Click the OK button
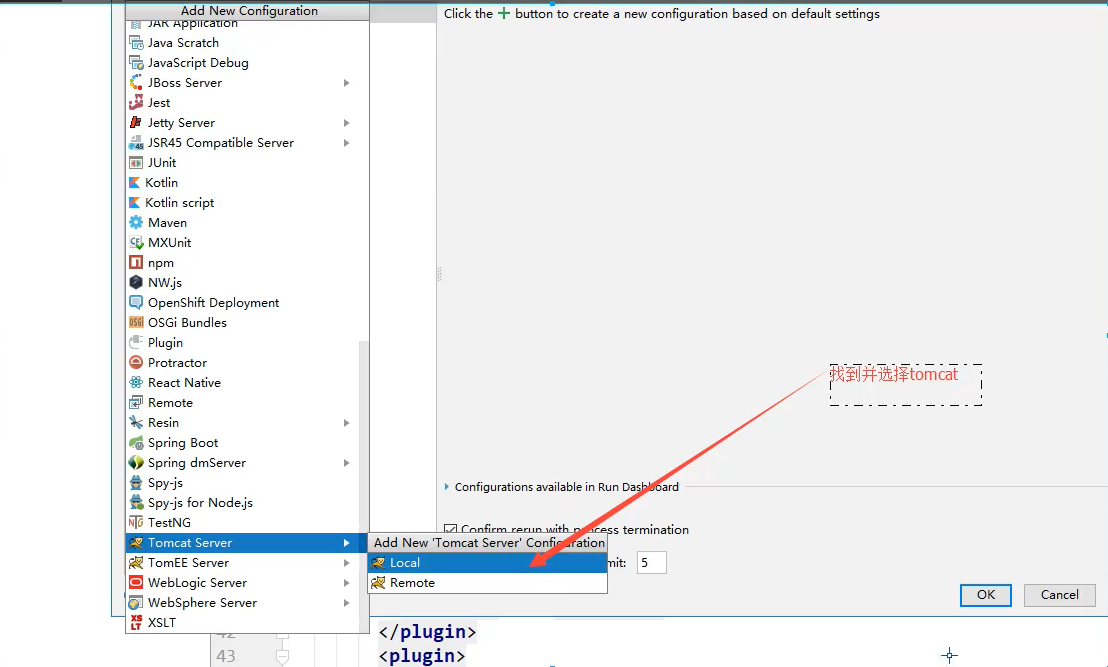 [986, 595]
